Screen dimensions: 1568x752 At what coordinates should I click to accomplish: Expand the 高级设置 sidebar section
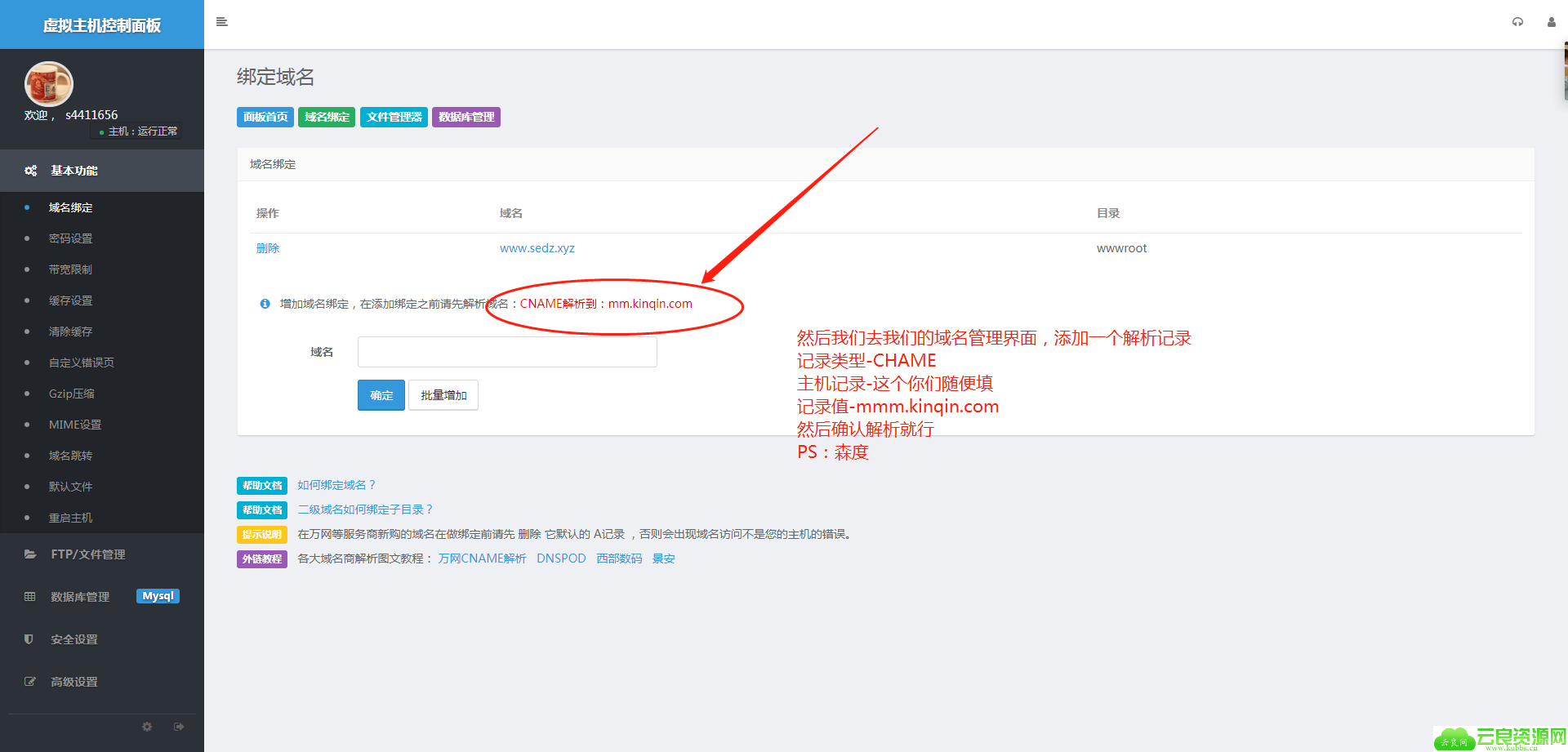click(102, 682)
